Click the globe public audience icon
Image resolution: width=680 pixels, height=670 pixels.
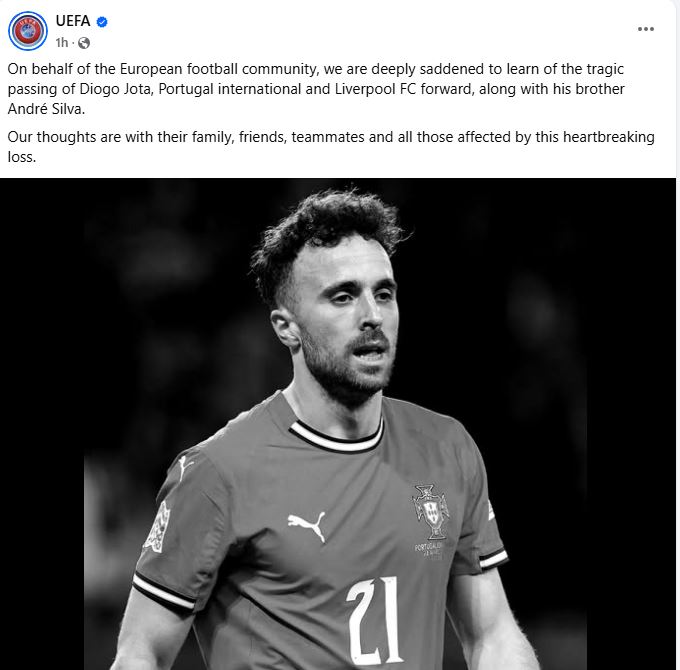coord(84,42)
